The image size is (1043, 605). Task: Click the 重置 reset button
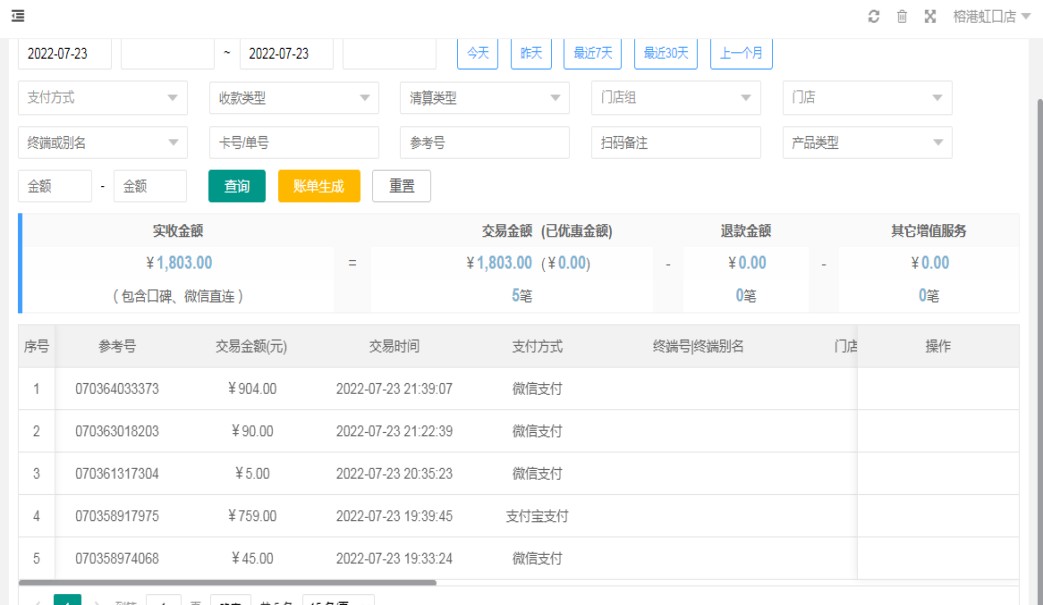[401, 186]
